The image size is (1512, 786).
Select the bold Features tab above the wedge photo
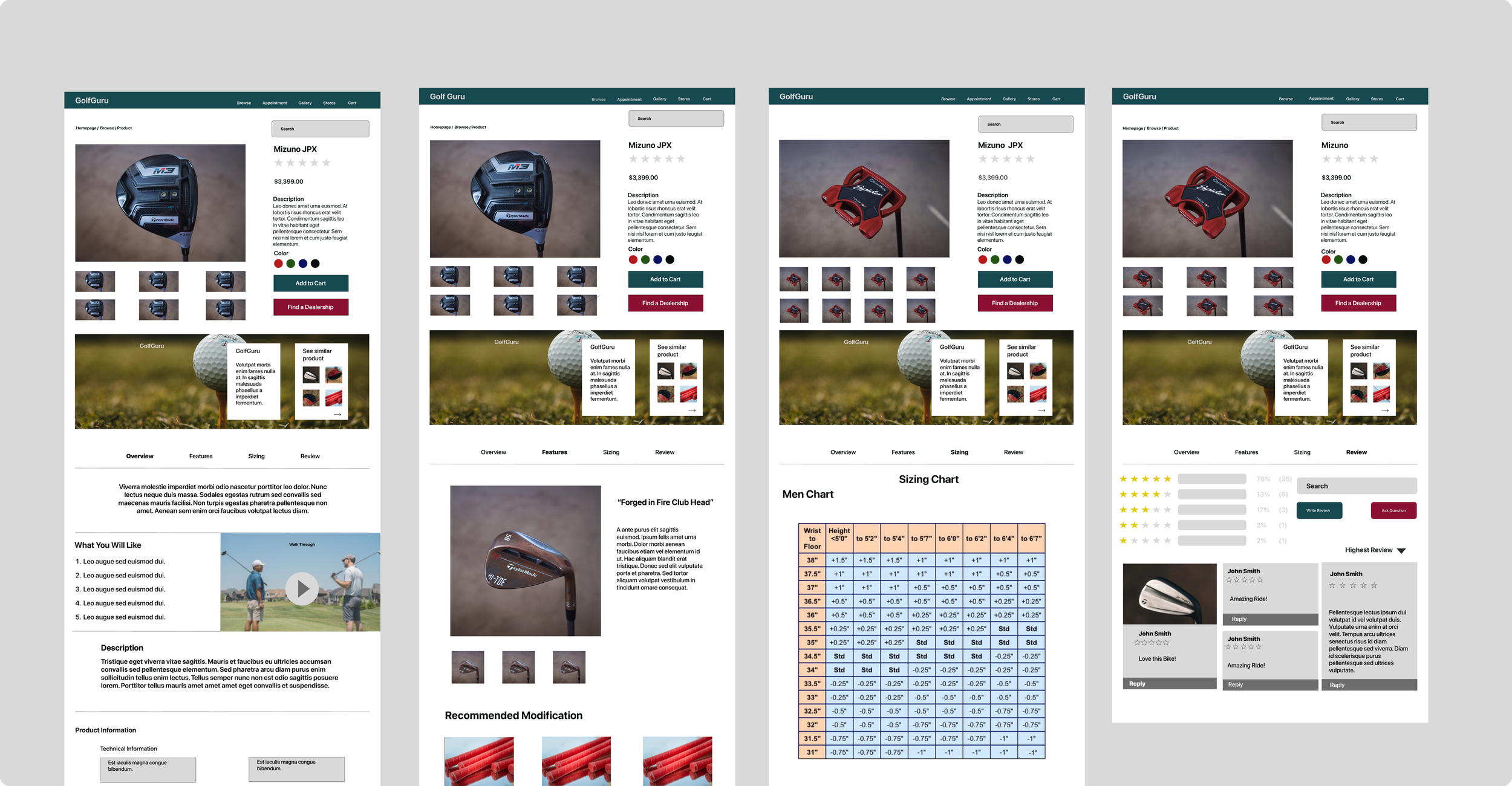(x=554, y=452)
